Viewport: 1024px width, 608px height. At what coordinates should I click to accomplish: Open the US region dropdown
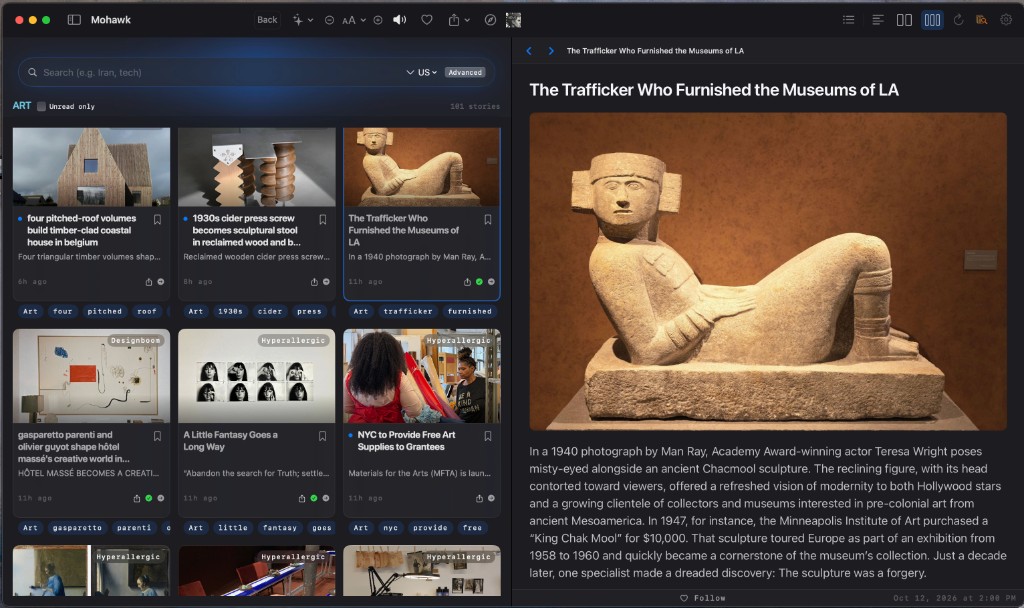(x=422, y=72)
